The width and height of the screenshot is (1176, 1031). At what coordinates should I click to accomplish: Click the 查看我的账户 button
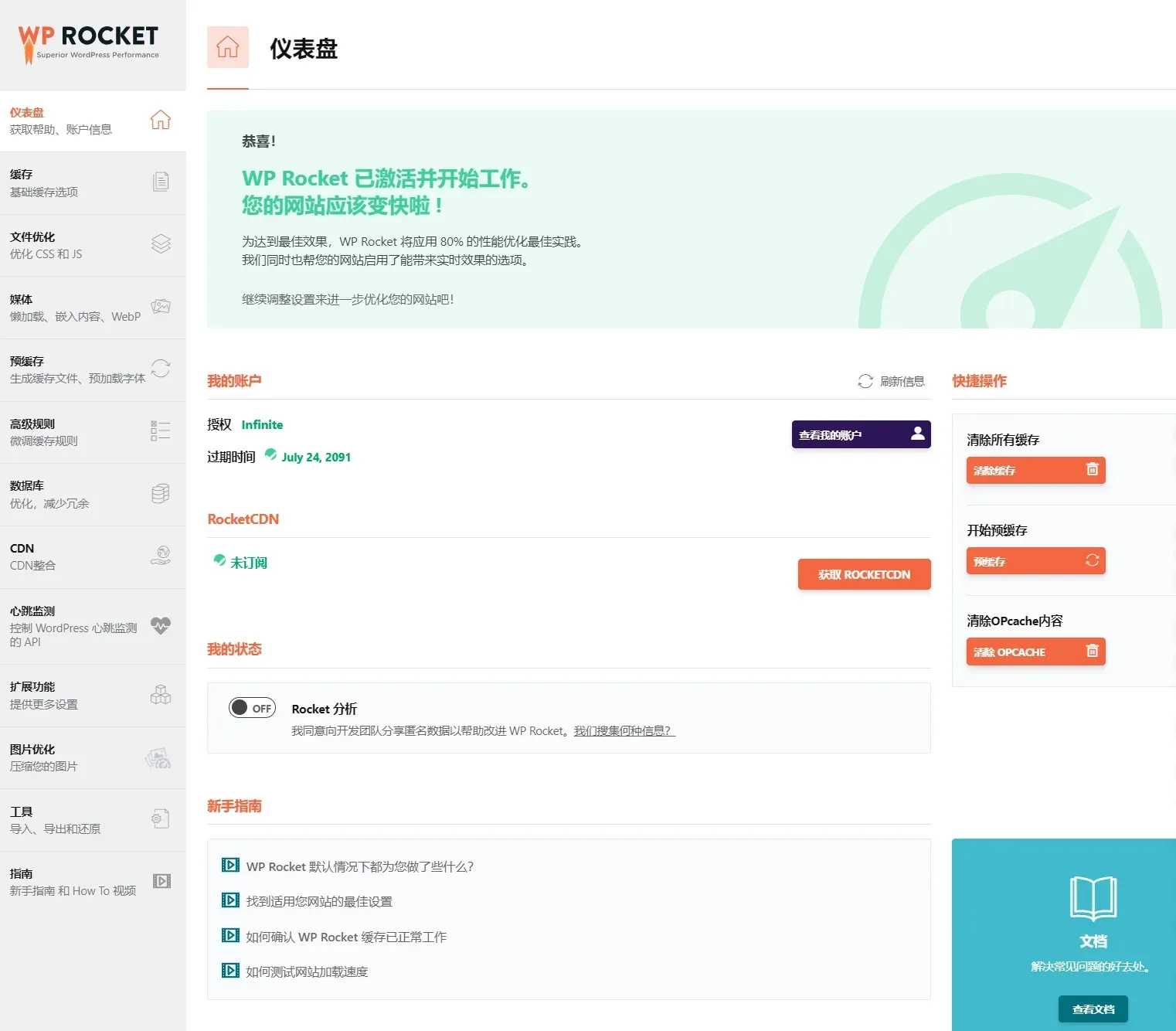tap(862, 434)
